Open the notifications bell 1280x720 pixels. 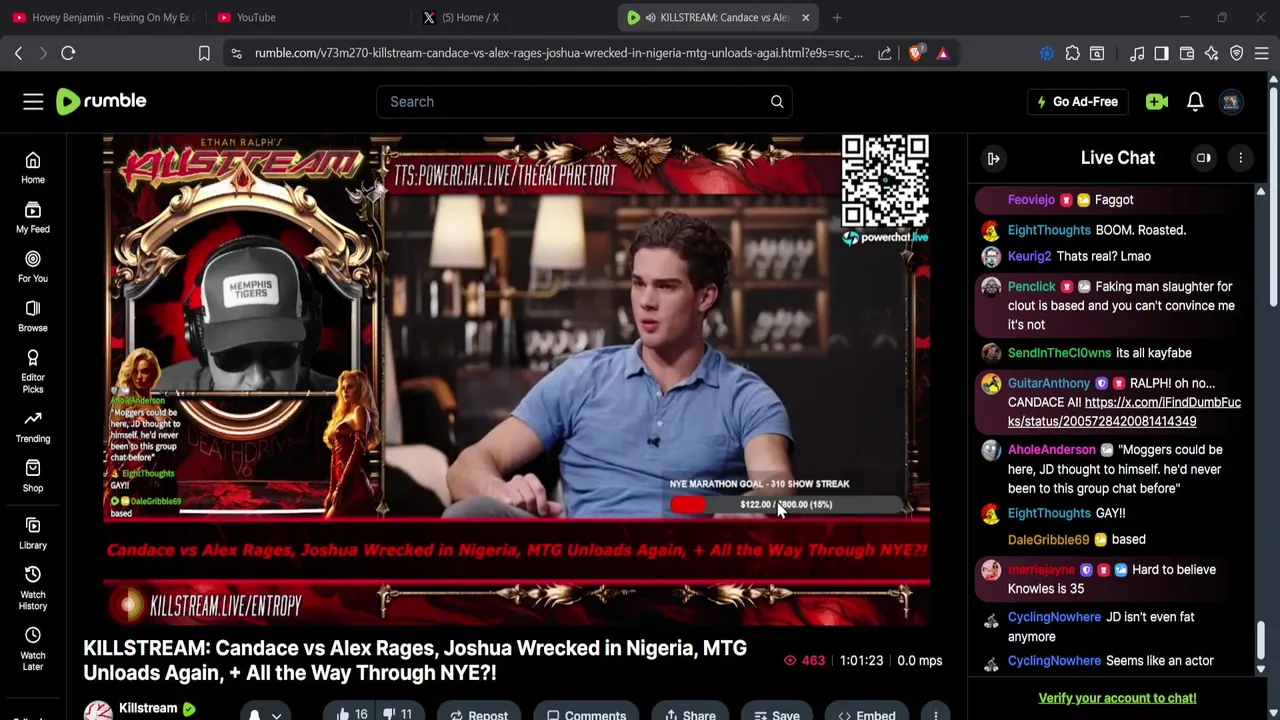tap(1195, 101)
